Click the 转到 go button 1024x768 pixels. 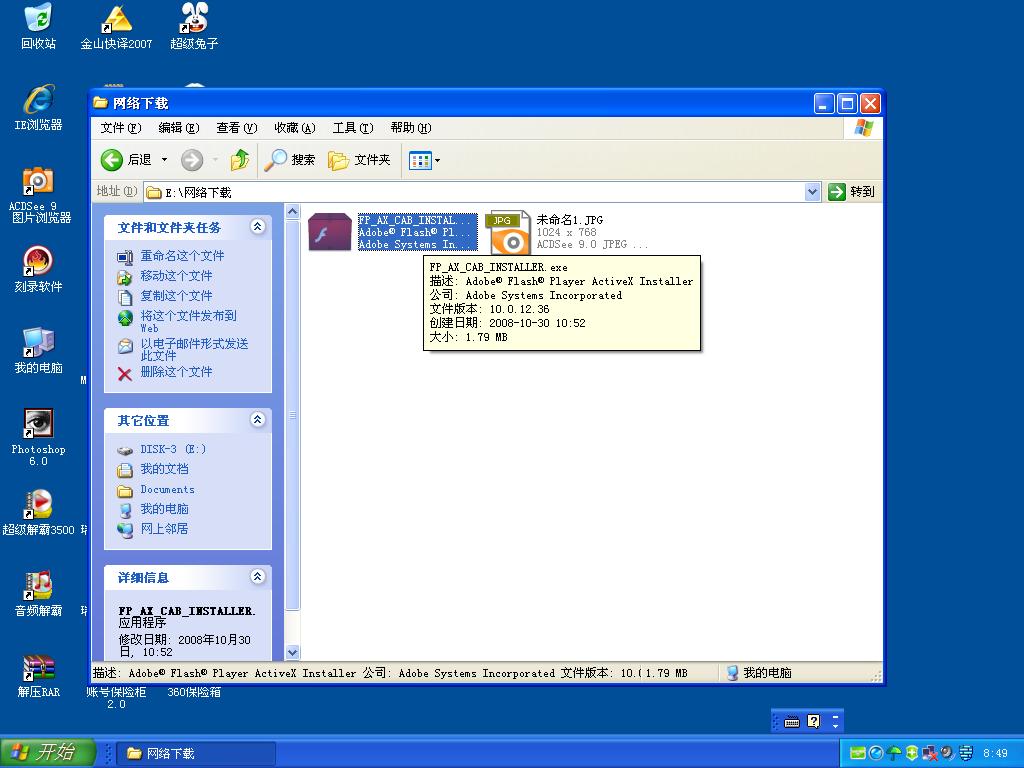[851, 191]
